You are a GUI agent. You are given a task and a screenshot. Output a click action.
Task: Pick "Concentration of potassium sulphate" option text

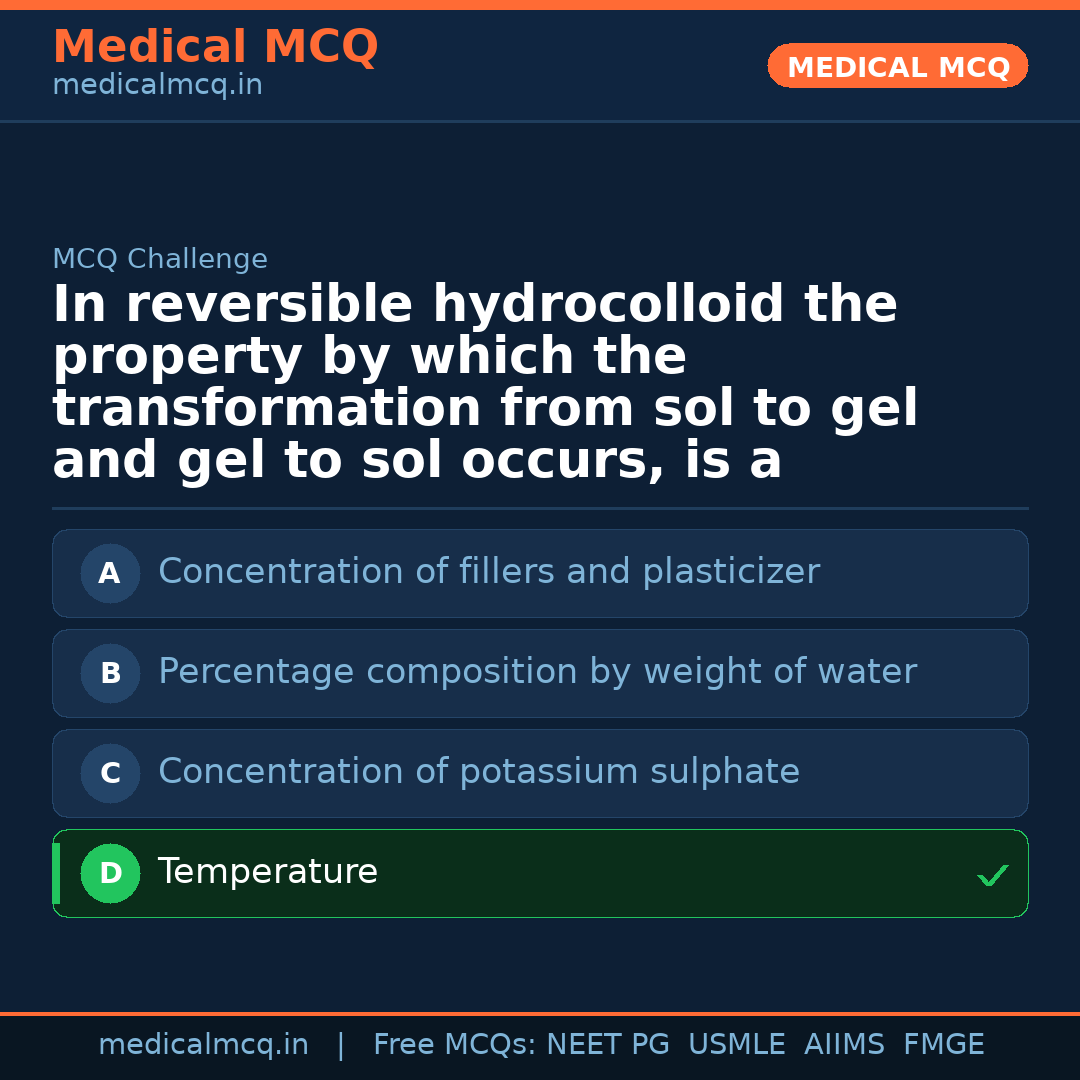click(478, 772)
